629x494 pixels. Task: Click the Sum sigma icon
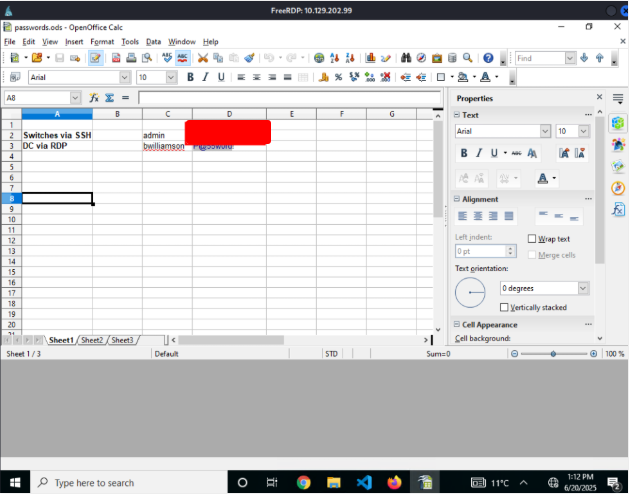pos(109,98)
